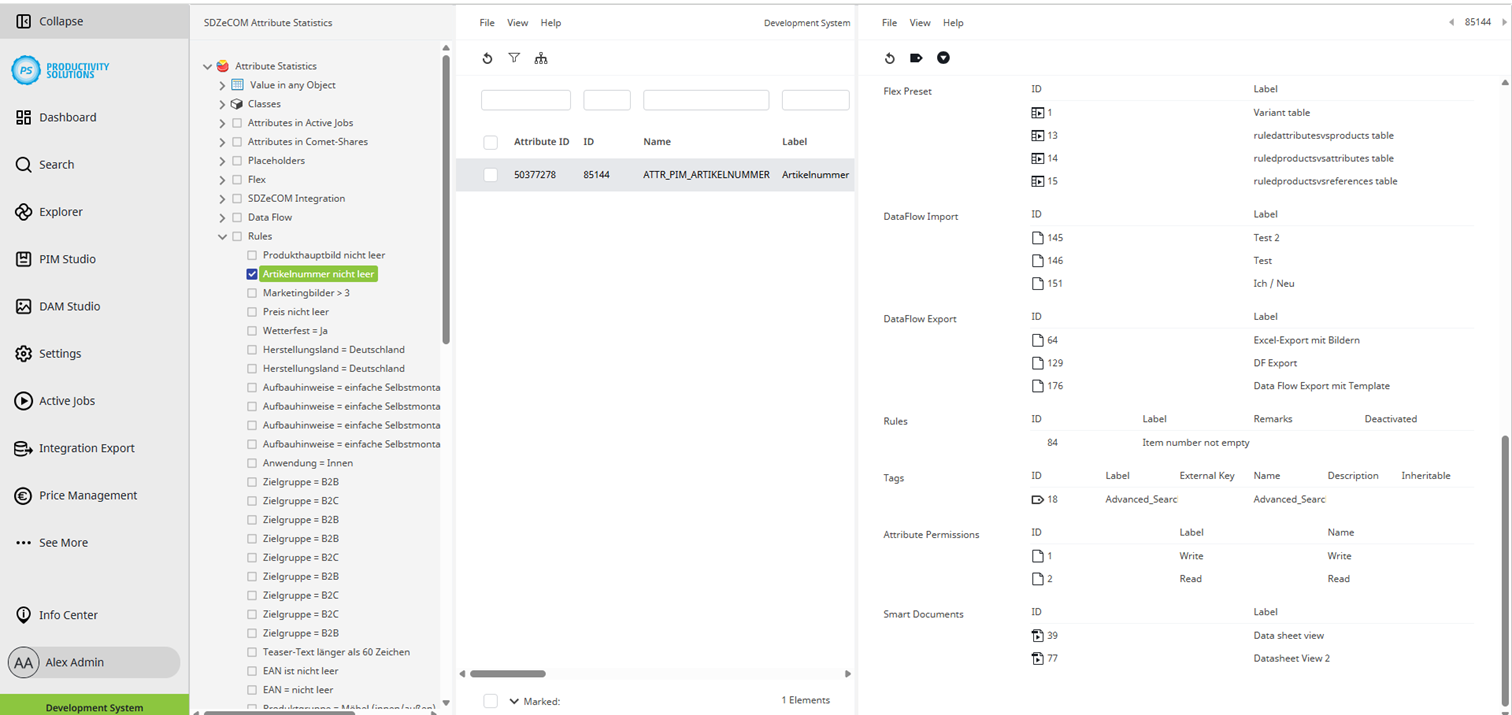Click the tag icon in the right pane toolbar
Viewport: 1512px width, 715px height.
click(x=915, y=58)
